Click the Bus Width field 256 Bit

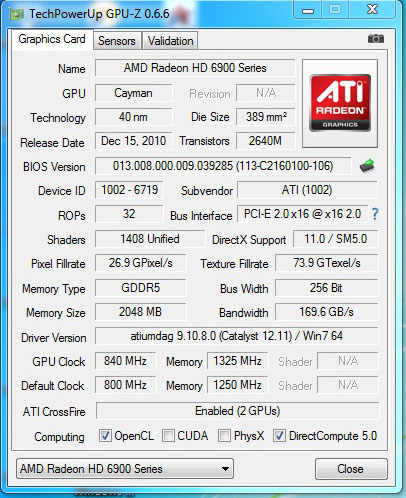[x=327, y=288]
